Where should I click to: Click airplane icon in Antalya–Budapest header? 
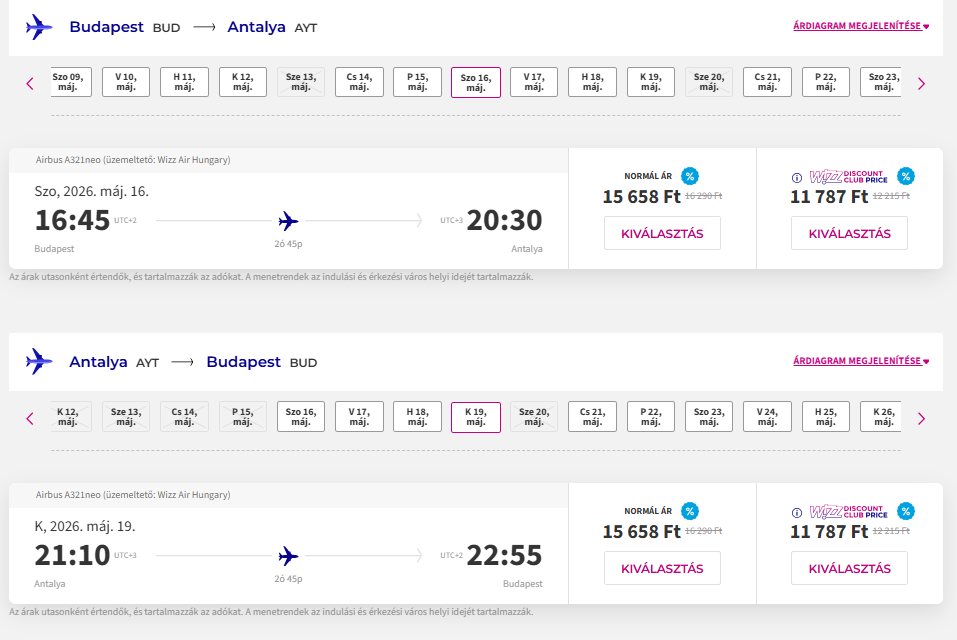39,361
